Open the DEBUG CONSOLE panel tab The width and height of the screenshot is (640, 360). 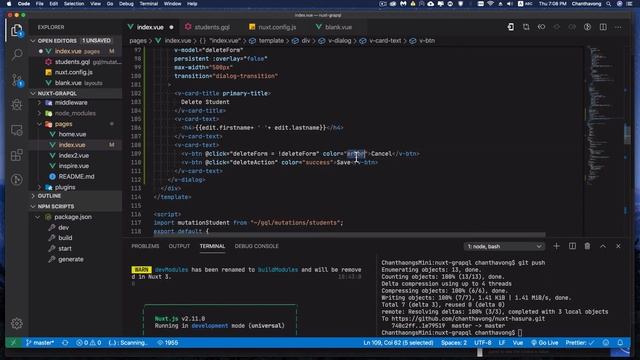pyautogui.click(x=256, y=246)
